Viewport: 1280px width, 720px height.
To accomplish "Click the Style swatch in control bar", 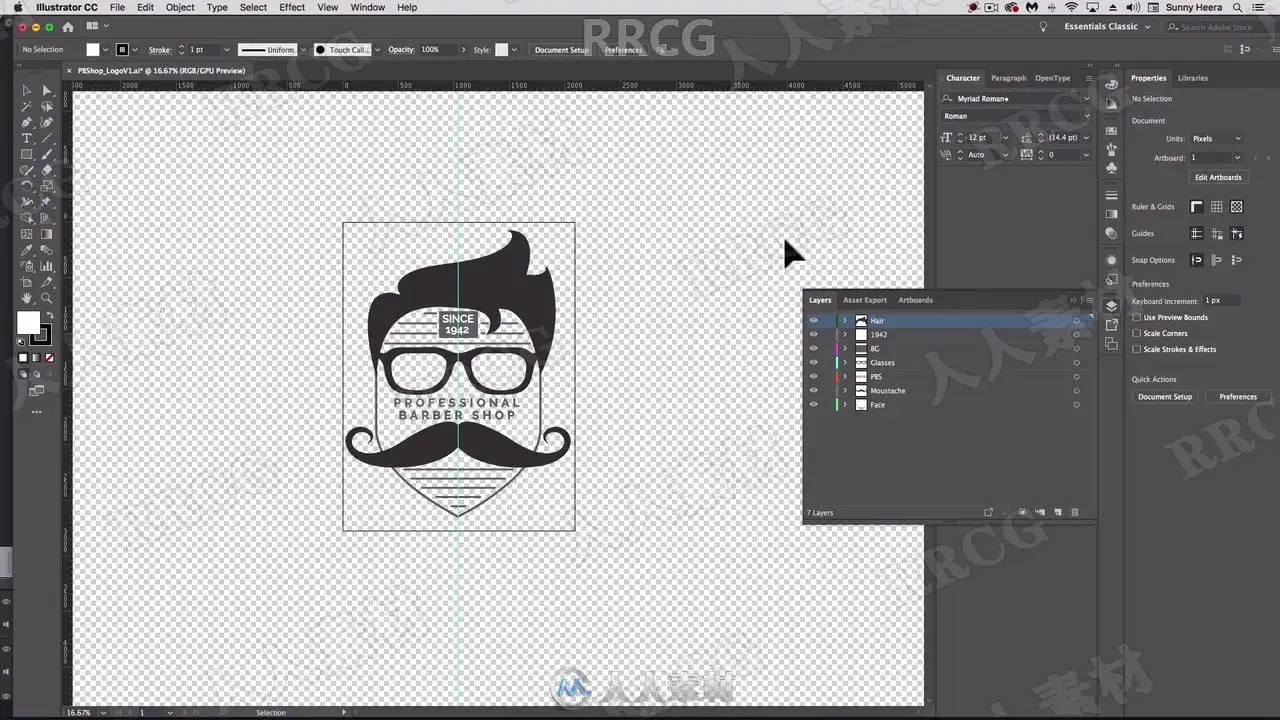I will point(502,50).
